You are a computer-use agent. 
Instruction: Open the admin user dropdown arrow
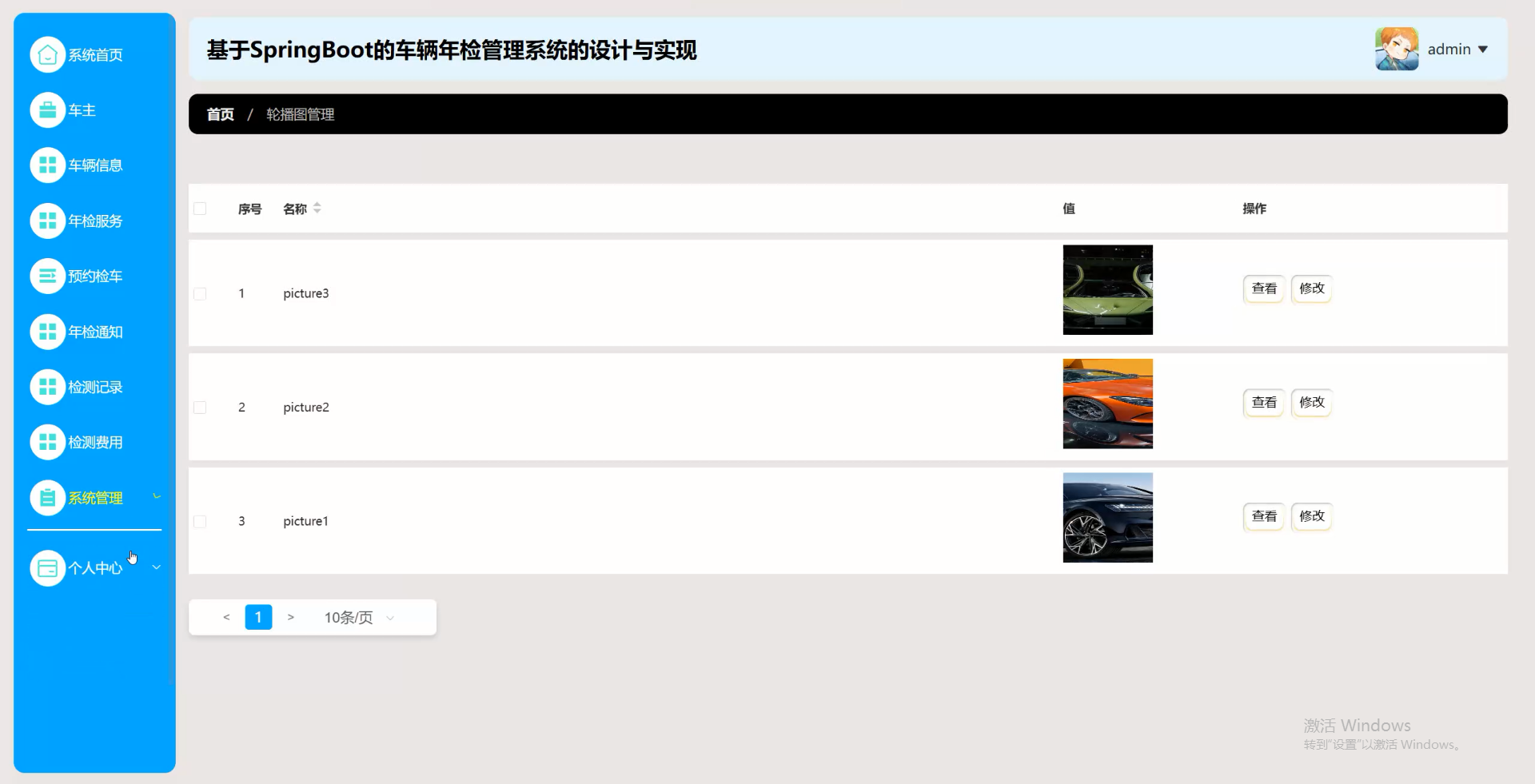[x=1483, y=50]
